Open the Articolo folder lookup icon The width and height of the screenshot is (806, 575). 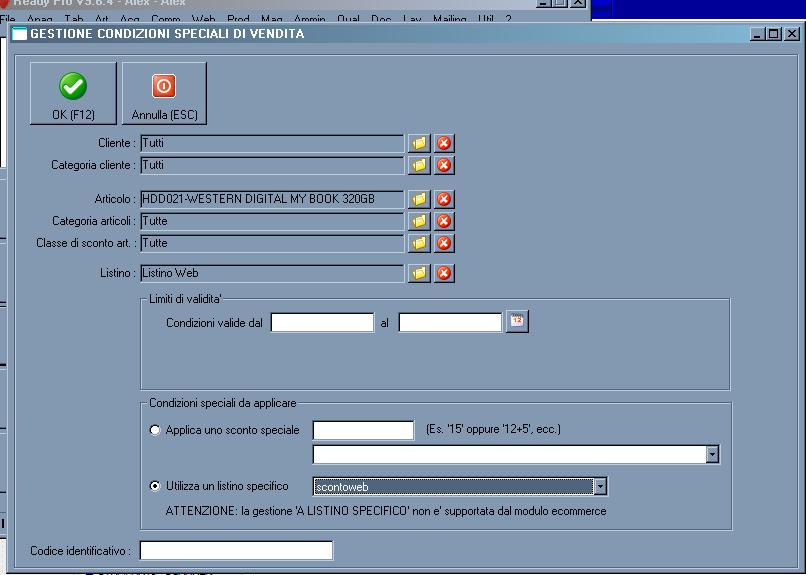(419, 199)
